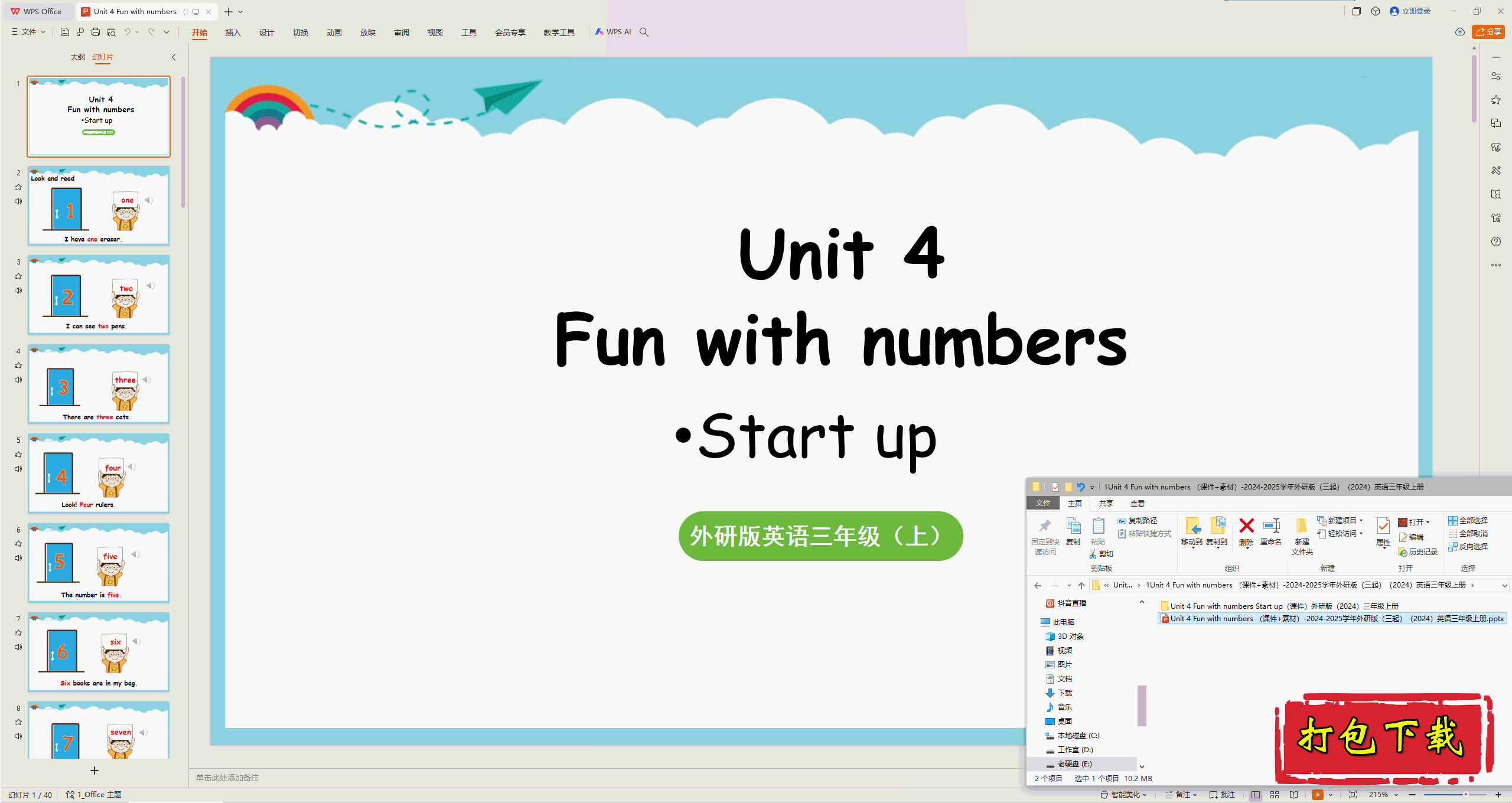Click the slide 5 thumbnail
The width and height of the screenshot is (1512, 803).
click(x=96, y=475)
